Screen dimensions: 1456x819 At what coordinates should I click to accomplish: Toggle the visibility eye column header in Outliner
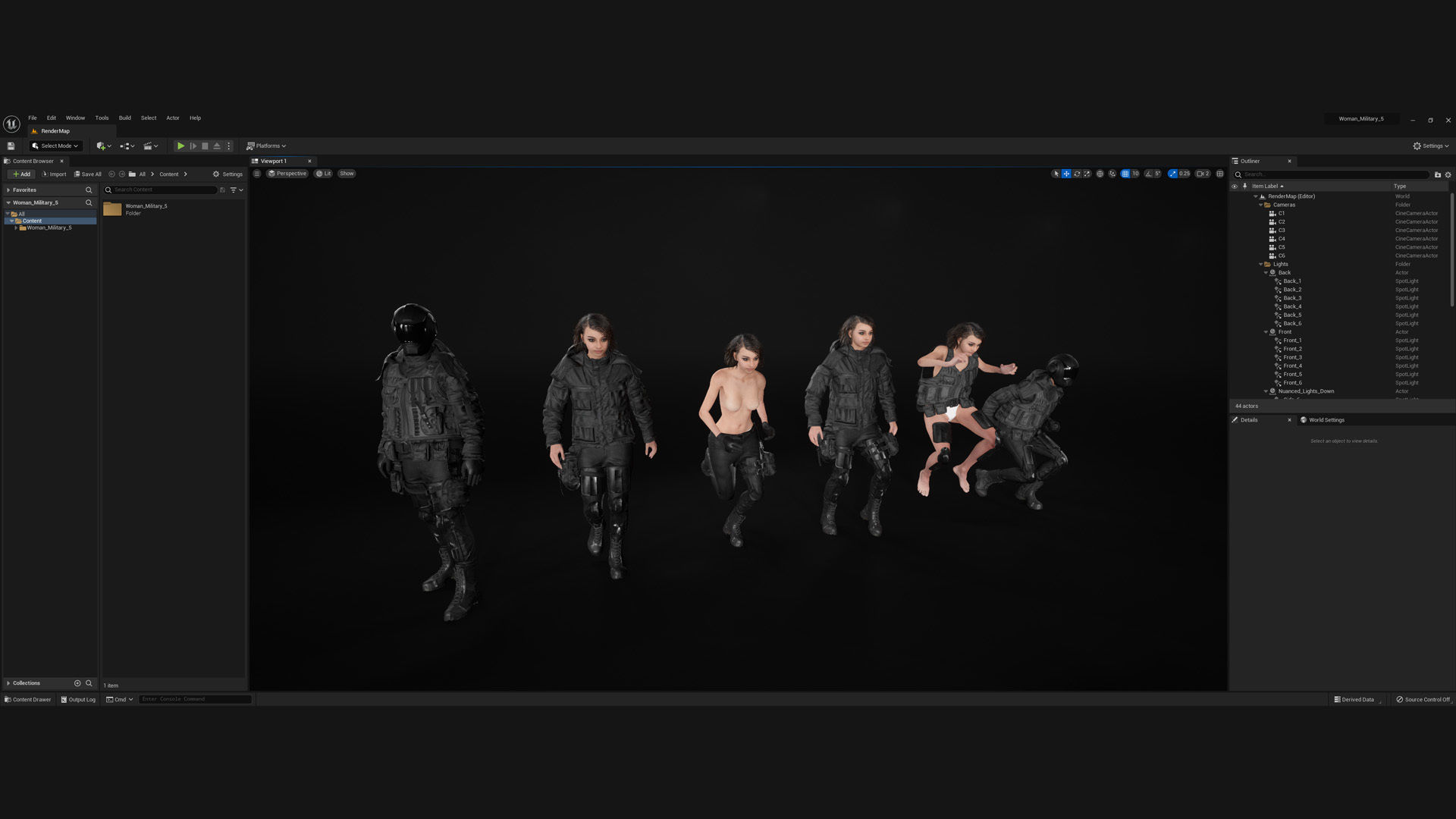1235,186
